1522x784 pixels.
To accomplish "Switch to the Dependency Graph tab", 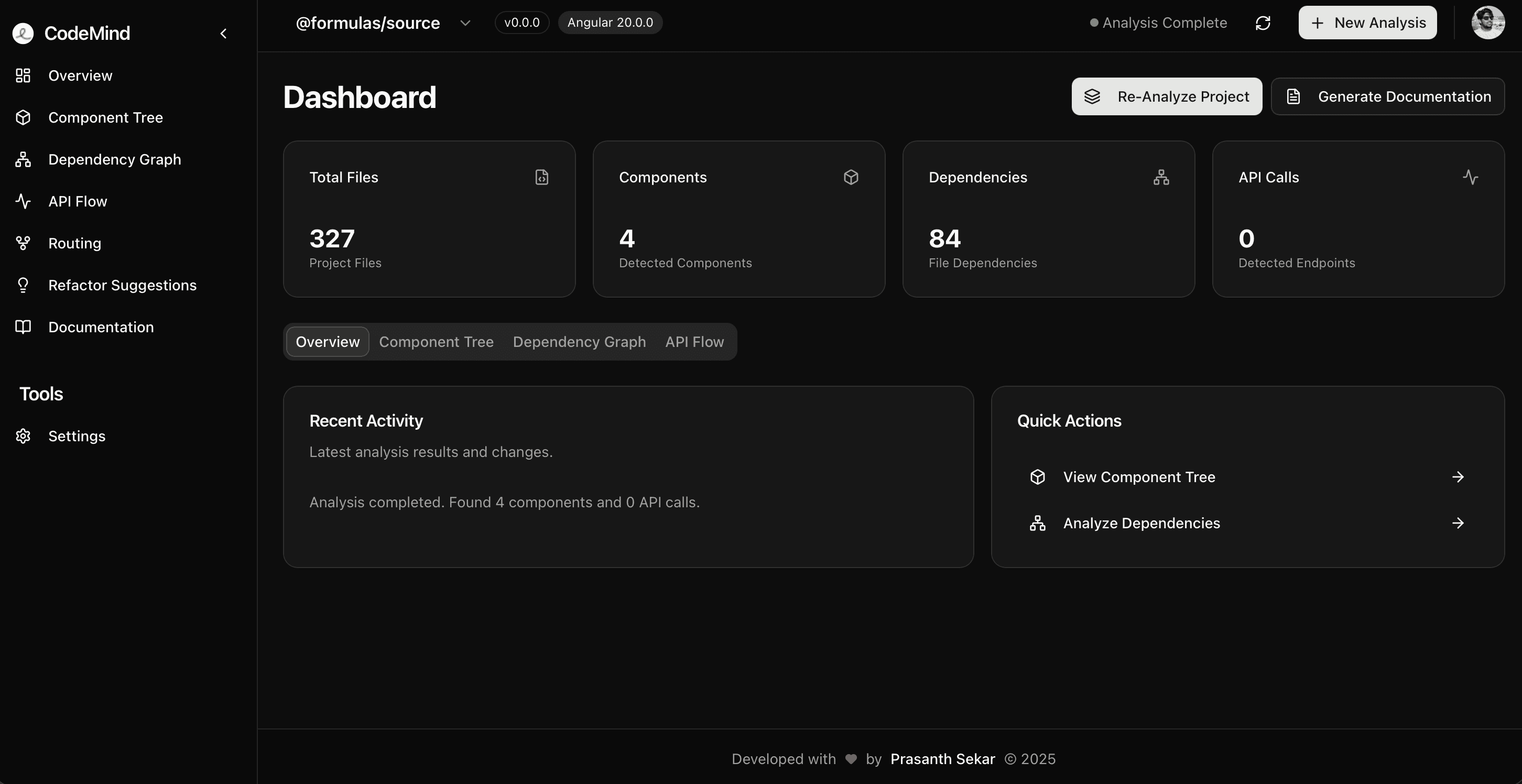I will (x=579, y=342).
